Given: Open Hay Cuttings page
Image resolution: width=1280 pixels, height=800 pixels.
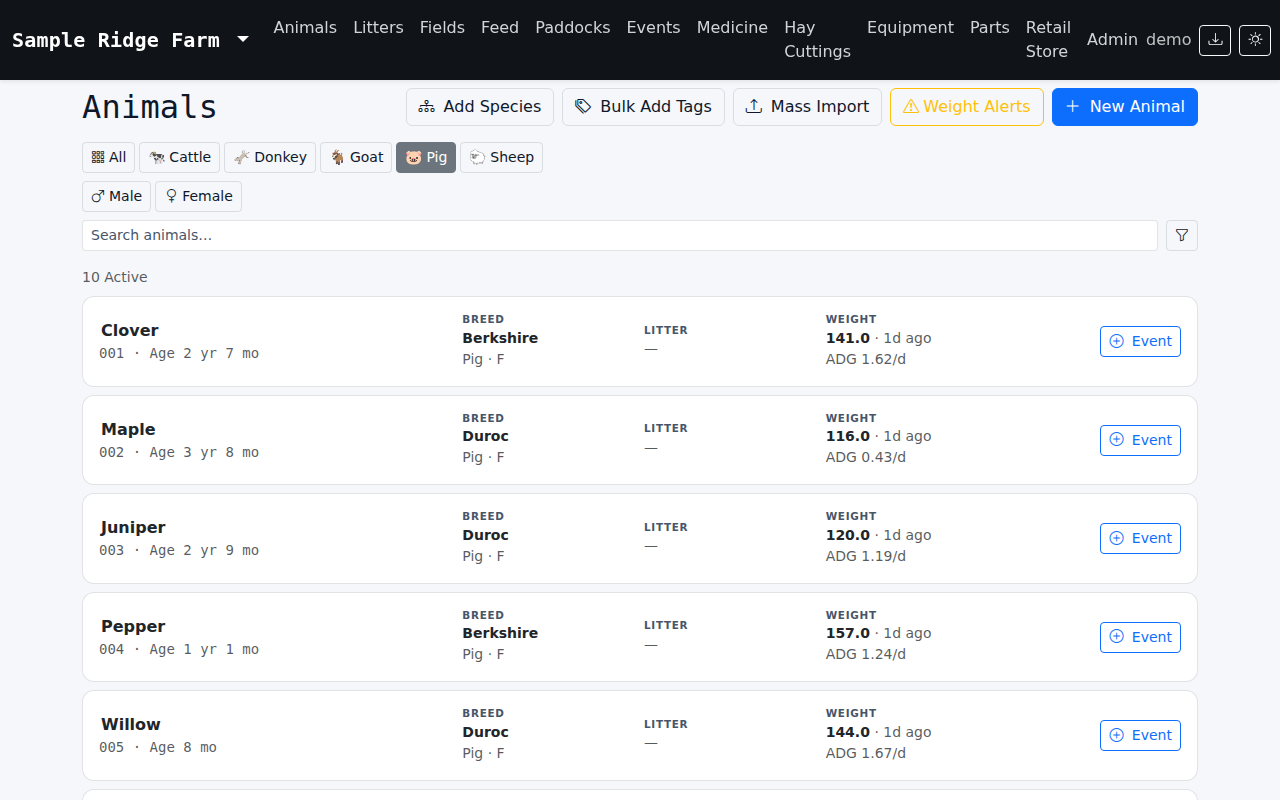Looking at the screenshot, I should coord(817,40).
